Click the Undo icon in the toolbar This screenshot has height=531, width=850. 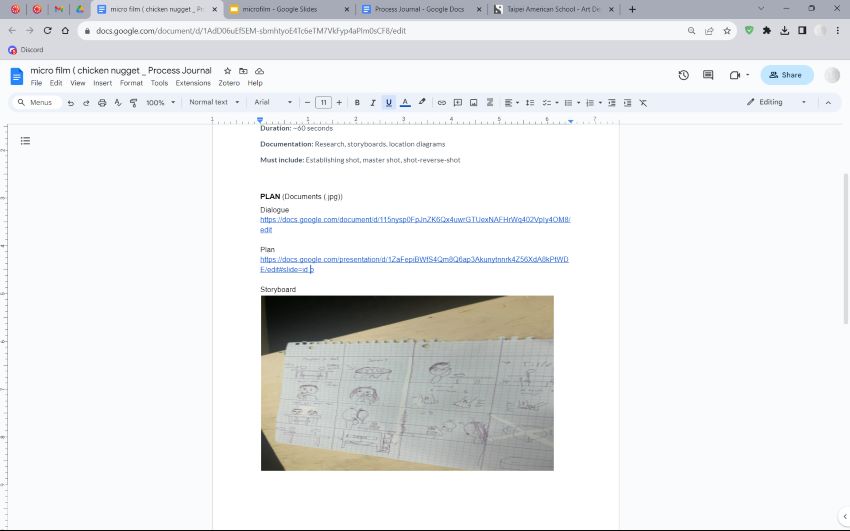click(x=71, y=102)
